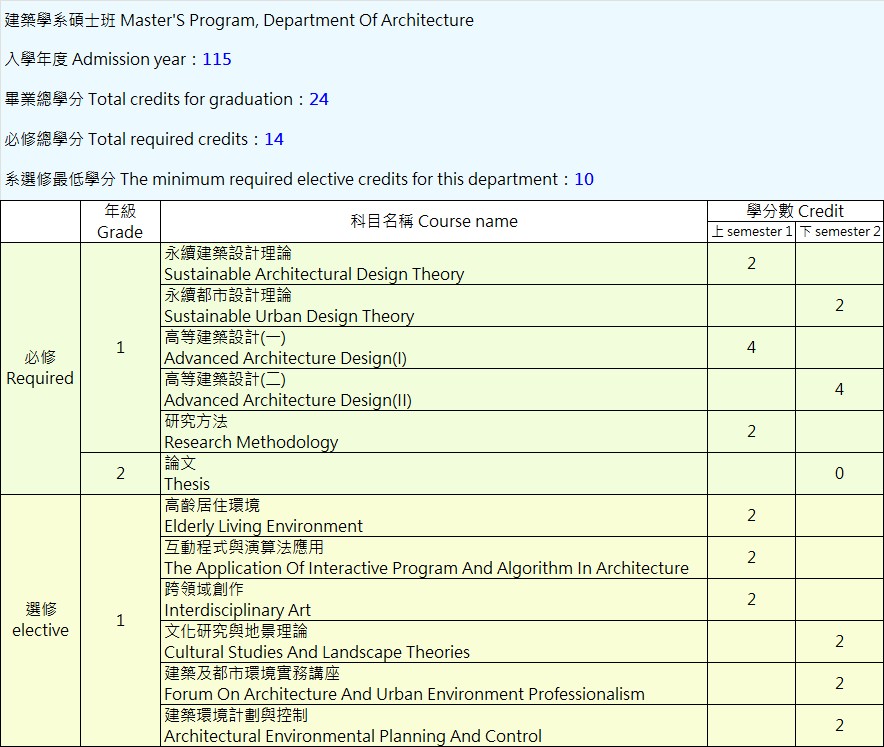Screen dimensions: 884x747
Task: Click Forum On Architecture And Urban Environment Professionalism
Action: (x=404, y=694)
